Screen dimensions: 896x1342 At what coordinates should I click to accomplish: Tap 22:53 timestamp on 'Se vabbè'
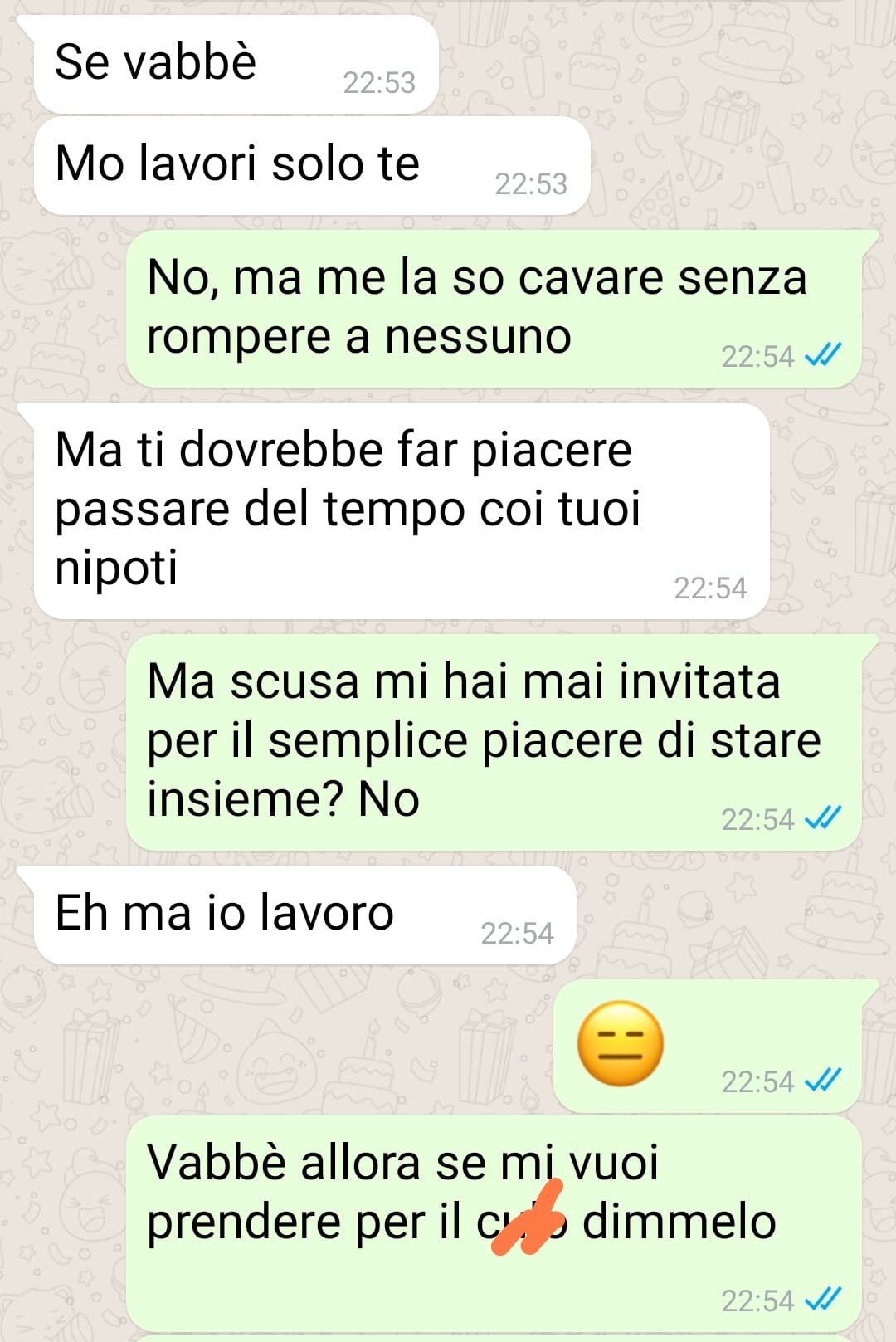tap(379, 83)
